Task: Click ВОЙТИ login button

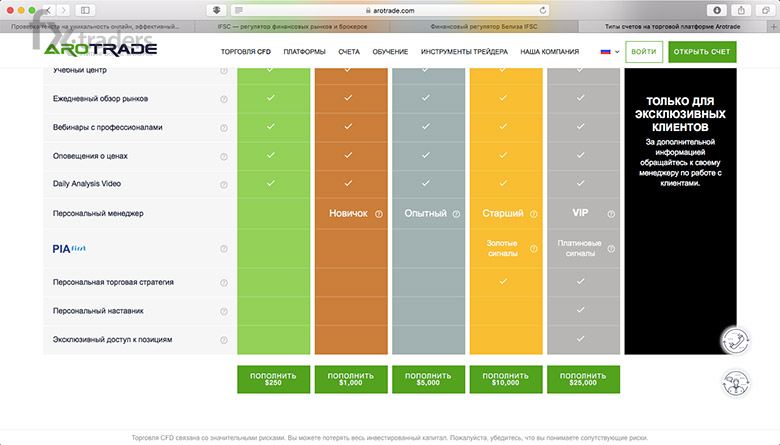Action: tap(644, 52)
